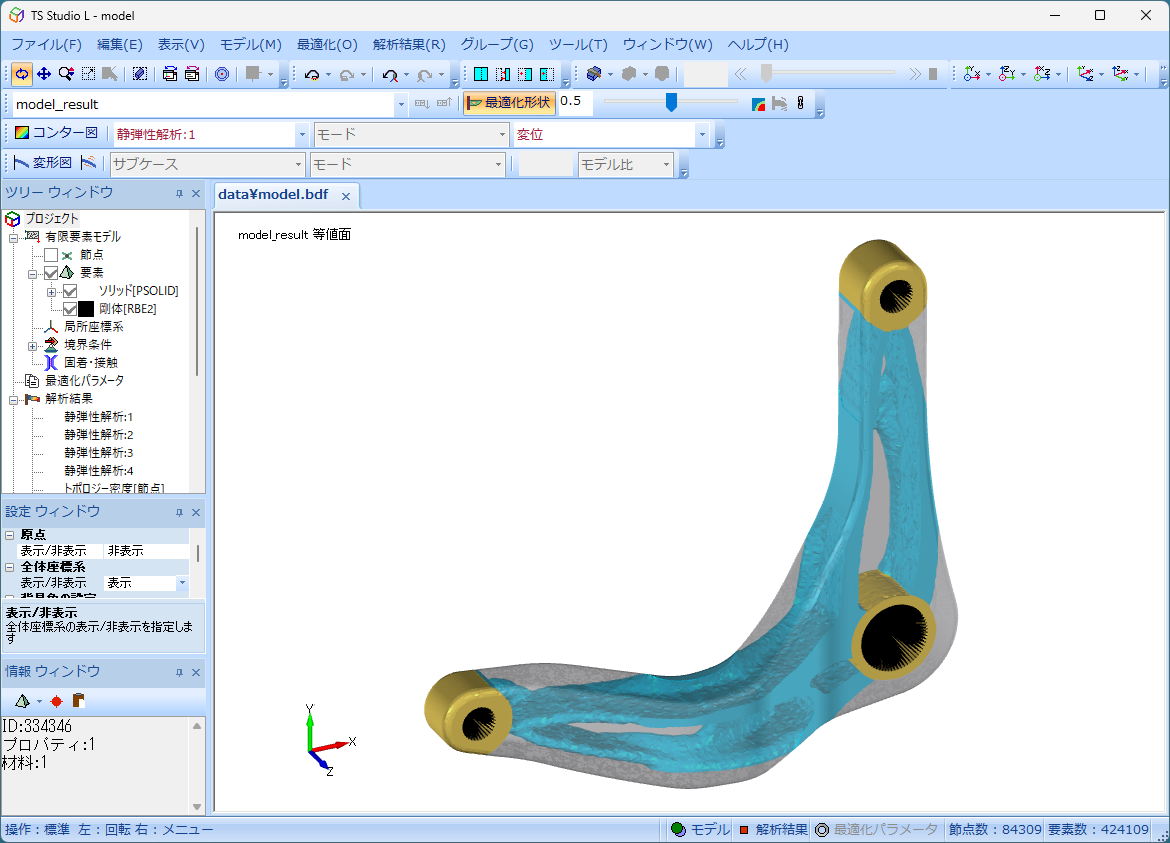Select 静弾性解析:3 in the tree
The width and height of the screenshot is (1170, 843).
tap(98, 453)
